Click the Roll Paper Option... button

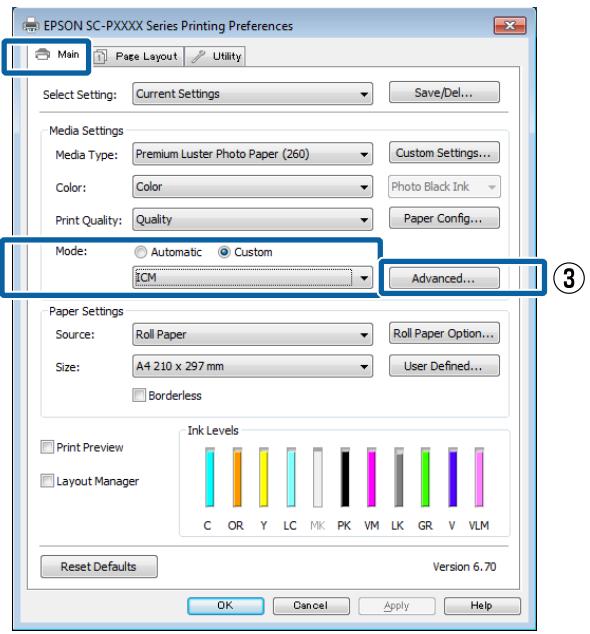pyautogui.click(x=444, y=333)
